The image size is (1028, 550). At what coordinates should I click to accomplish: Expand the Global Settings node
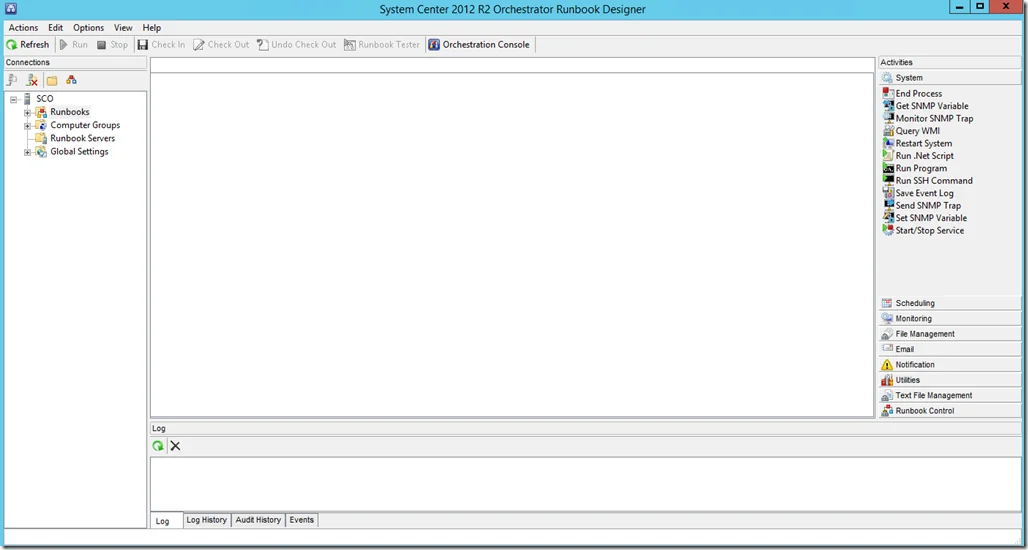[x=28, y=152]
